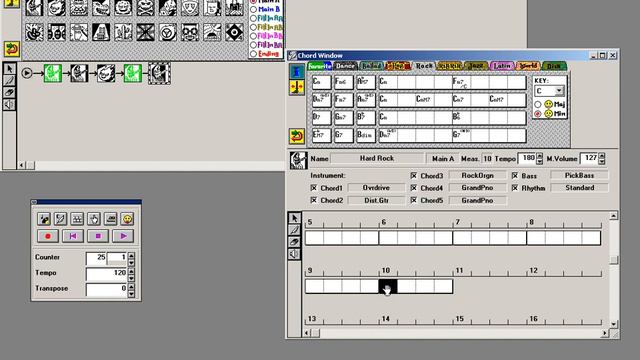Click the RockOrgn instrument button
Image resolution: width=640 pixels, height=360 pixels.
(478, 176)
